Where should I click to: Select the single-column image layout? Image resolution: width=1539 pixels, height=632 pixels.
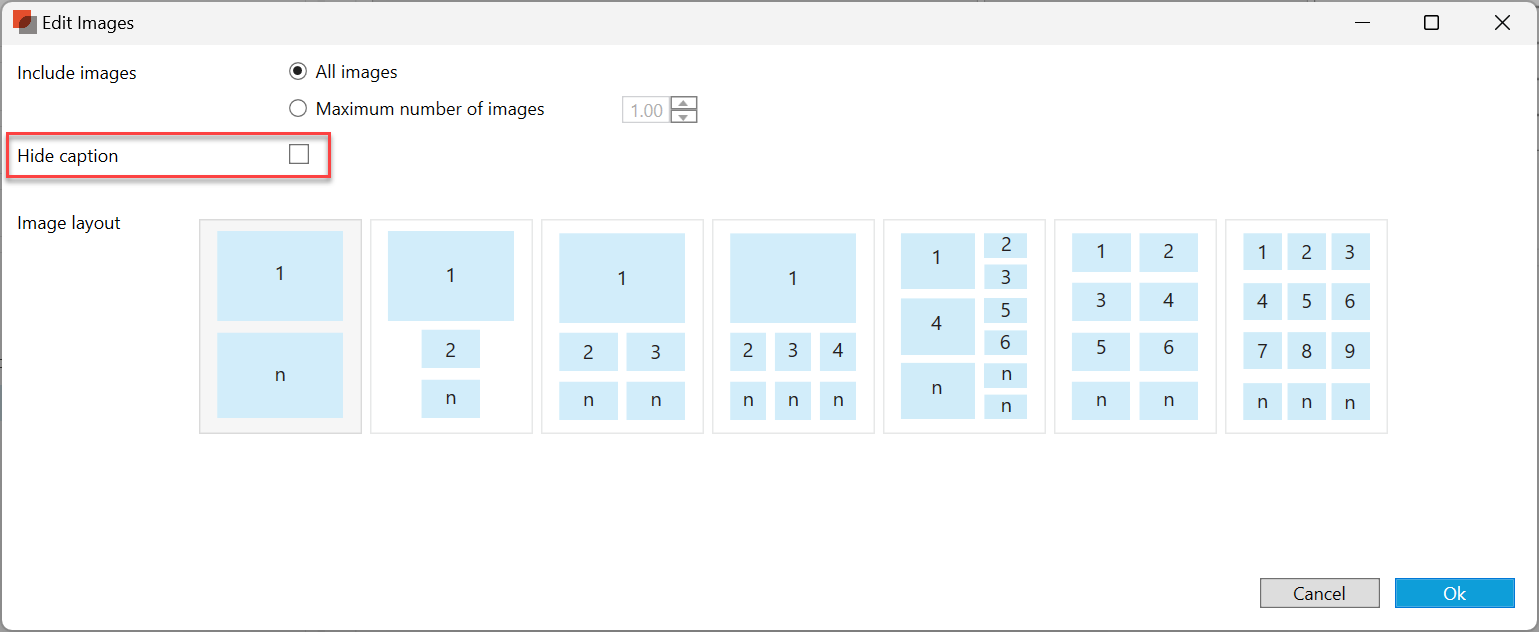tap(280, 326)
